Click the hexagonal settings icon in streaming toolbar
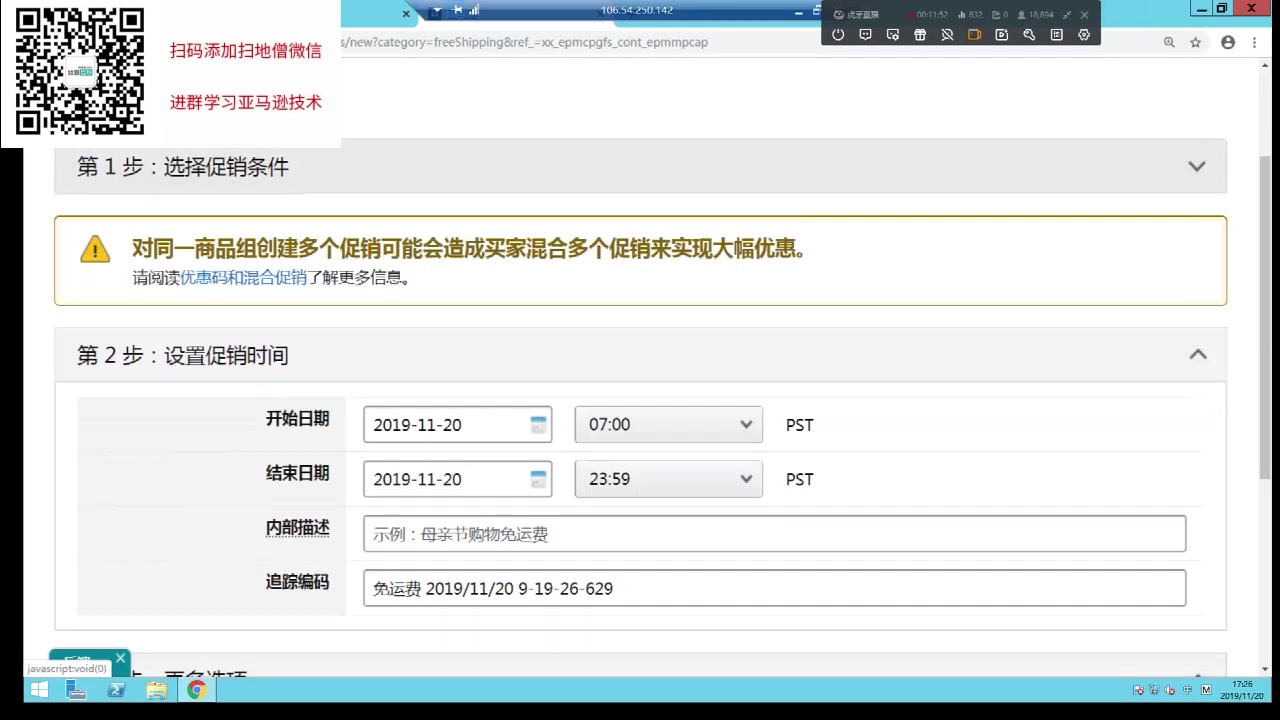The width and height of the screenshot is (1280, 720). point(1084,34)
